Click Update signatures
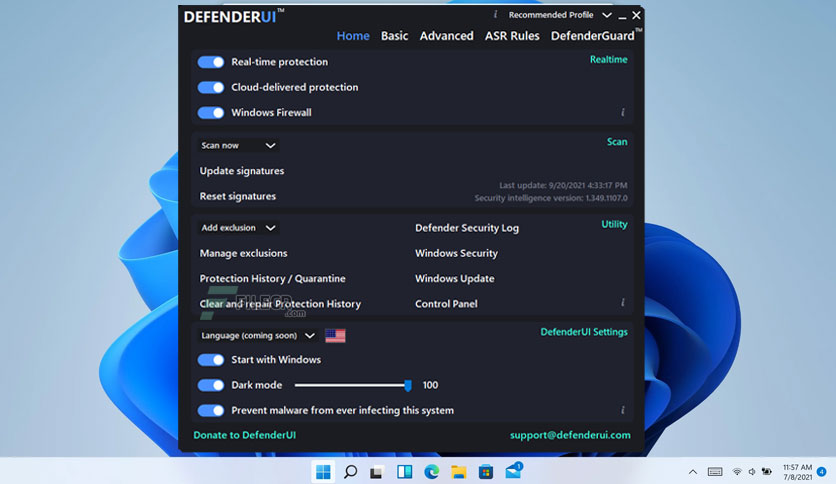 [242, 171]
